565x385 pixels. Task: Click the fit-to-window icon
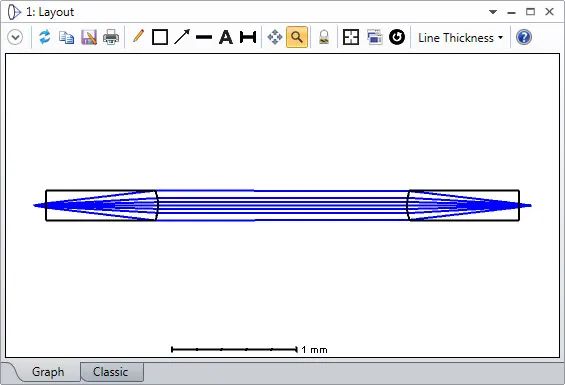(x=351, y=37)
